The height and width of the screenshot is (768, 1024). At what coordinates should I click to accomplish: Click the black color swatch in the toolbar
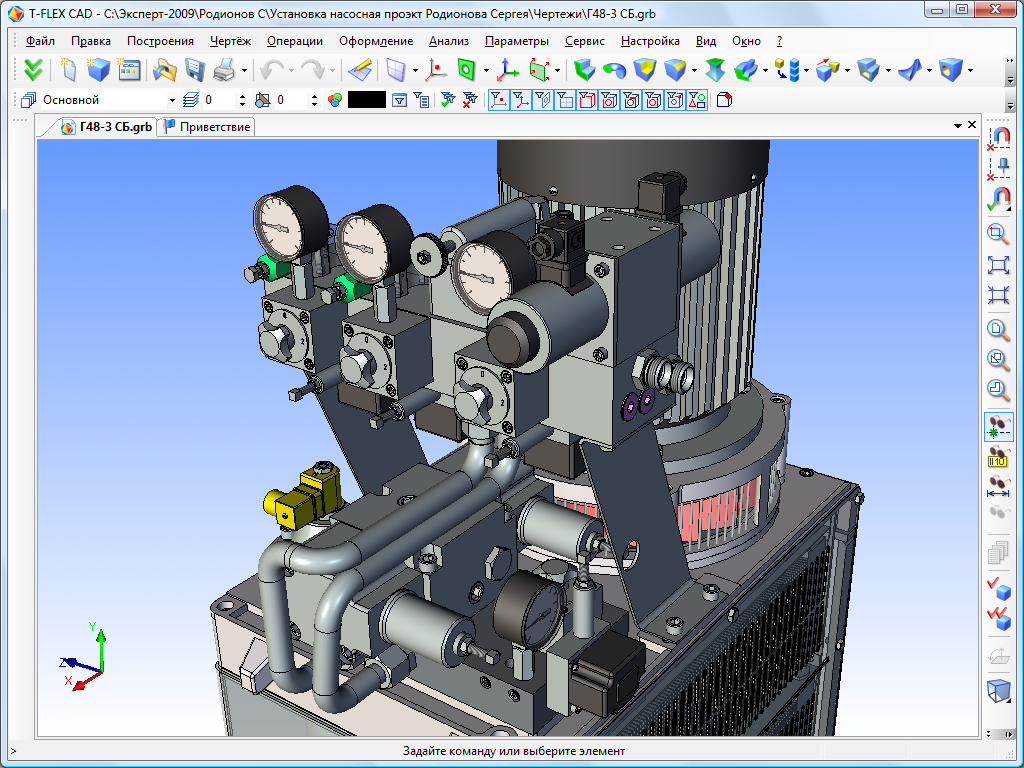(x=366, y=100)
